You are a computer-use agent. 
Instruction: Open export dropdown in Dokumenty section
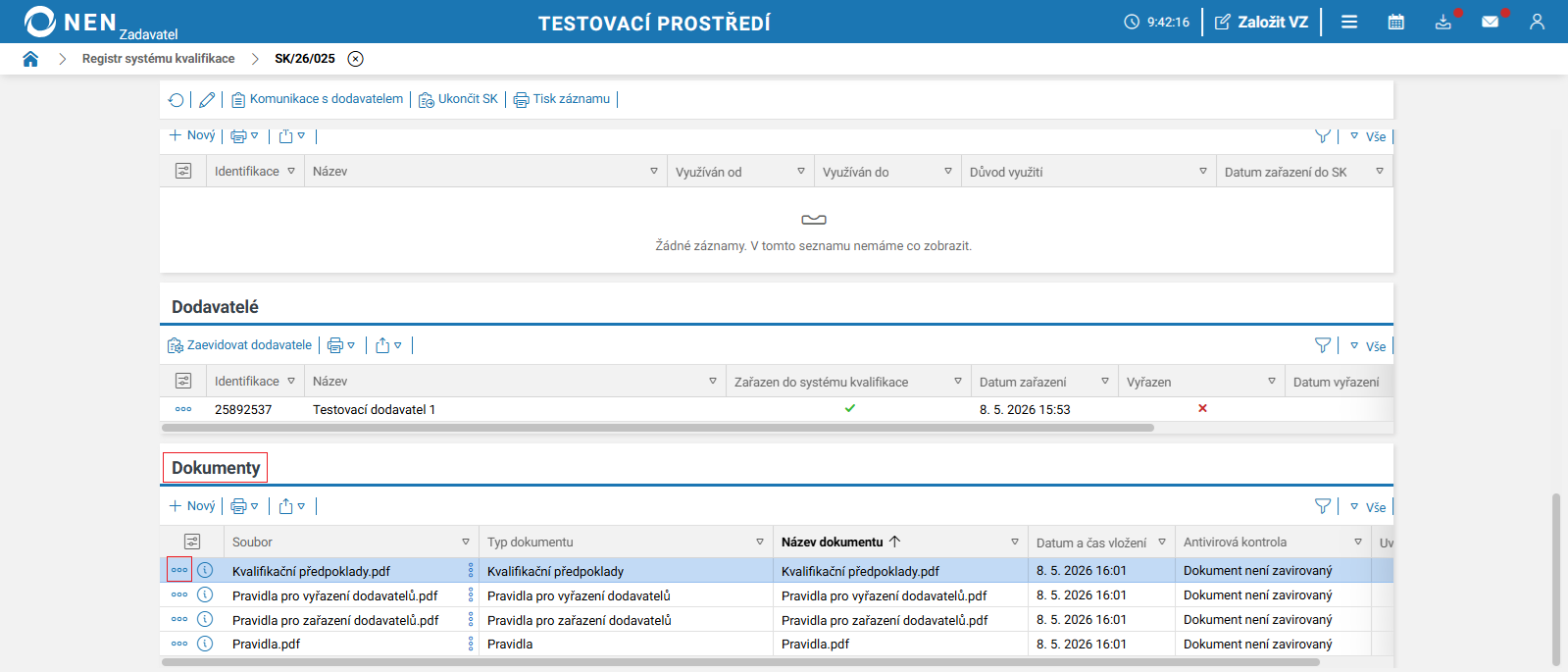click(x=291, y=506)
